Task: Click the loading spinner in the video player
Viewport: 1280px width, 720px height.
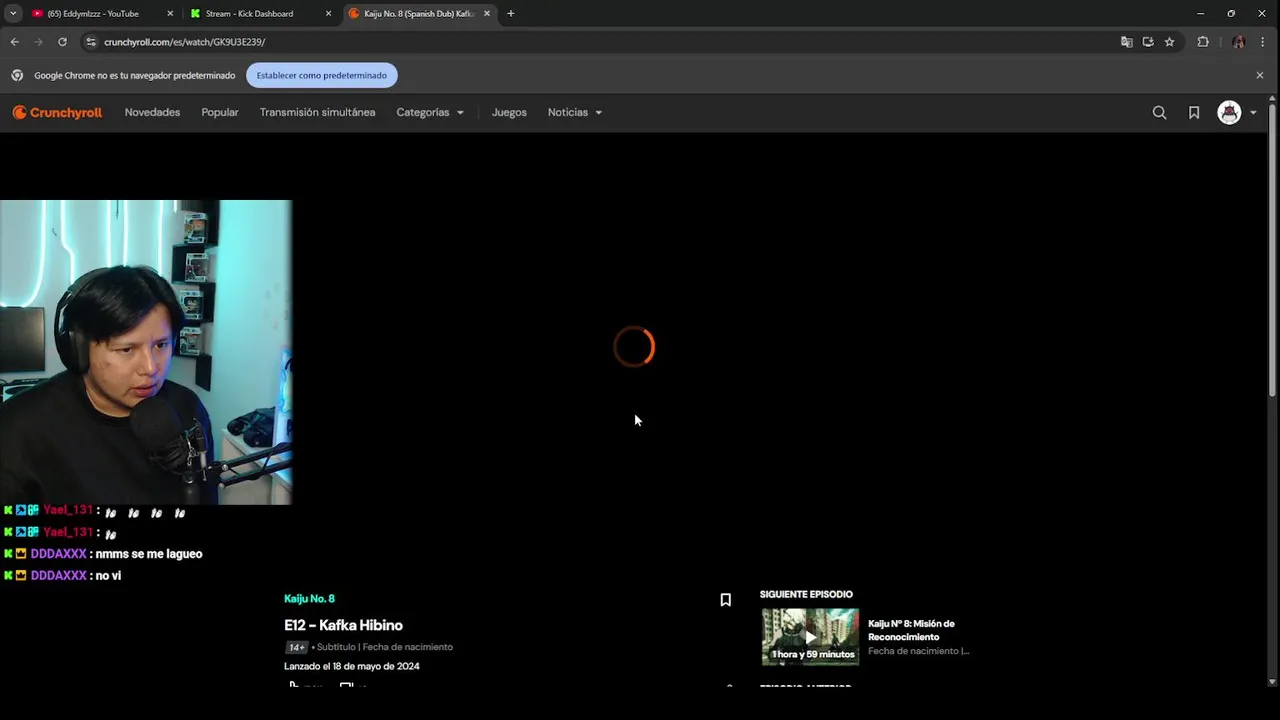Action: coord(634,346)
